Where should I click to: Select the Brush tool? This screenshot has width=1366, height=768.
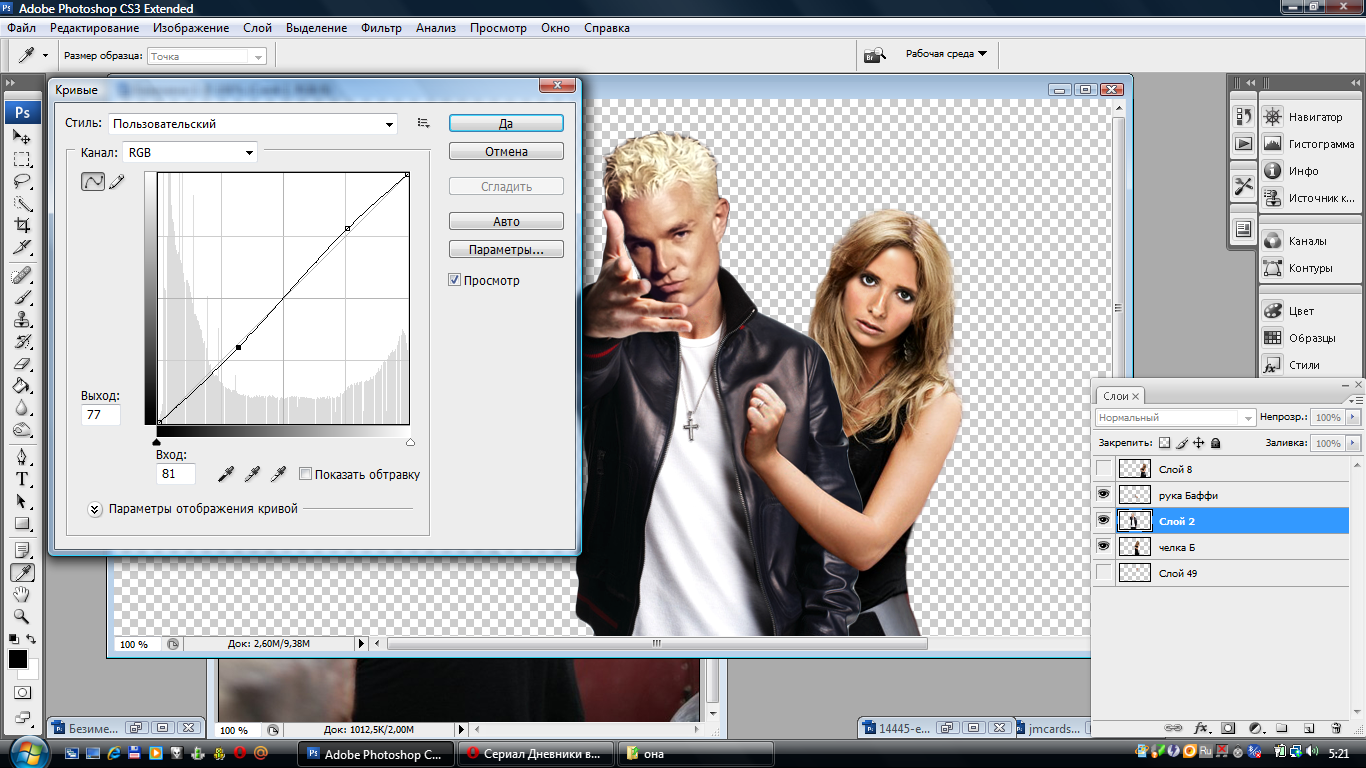tap(22, 297)
